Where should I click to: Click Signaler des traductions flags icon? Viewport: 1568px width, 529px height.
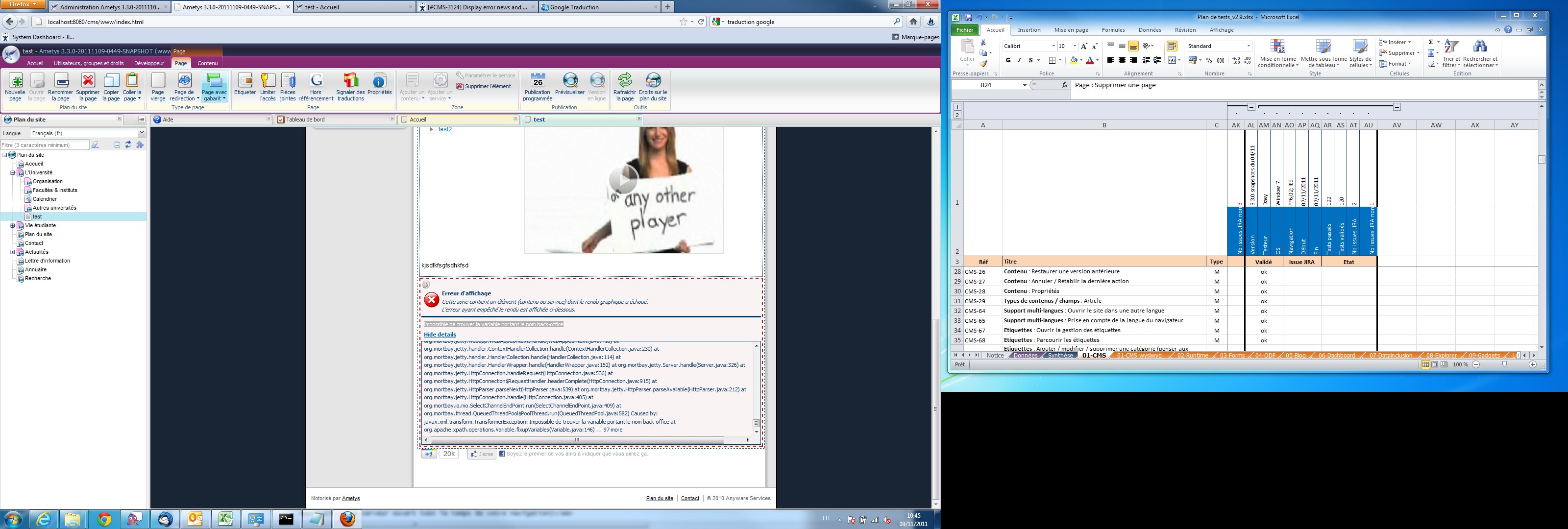[x=351, y=80]
